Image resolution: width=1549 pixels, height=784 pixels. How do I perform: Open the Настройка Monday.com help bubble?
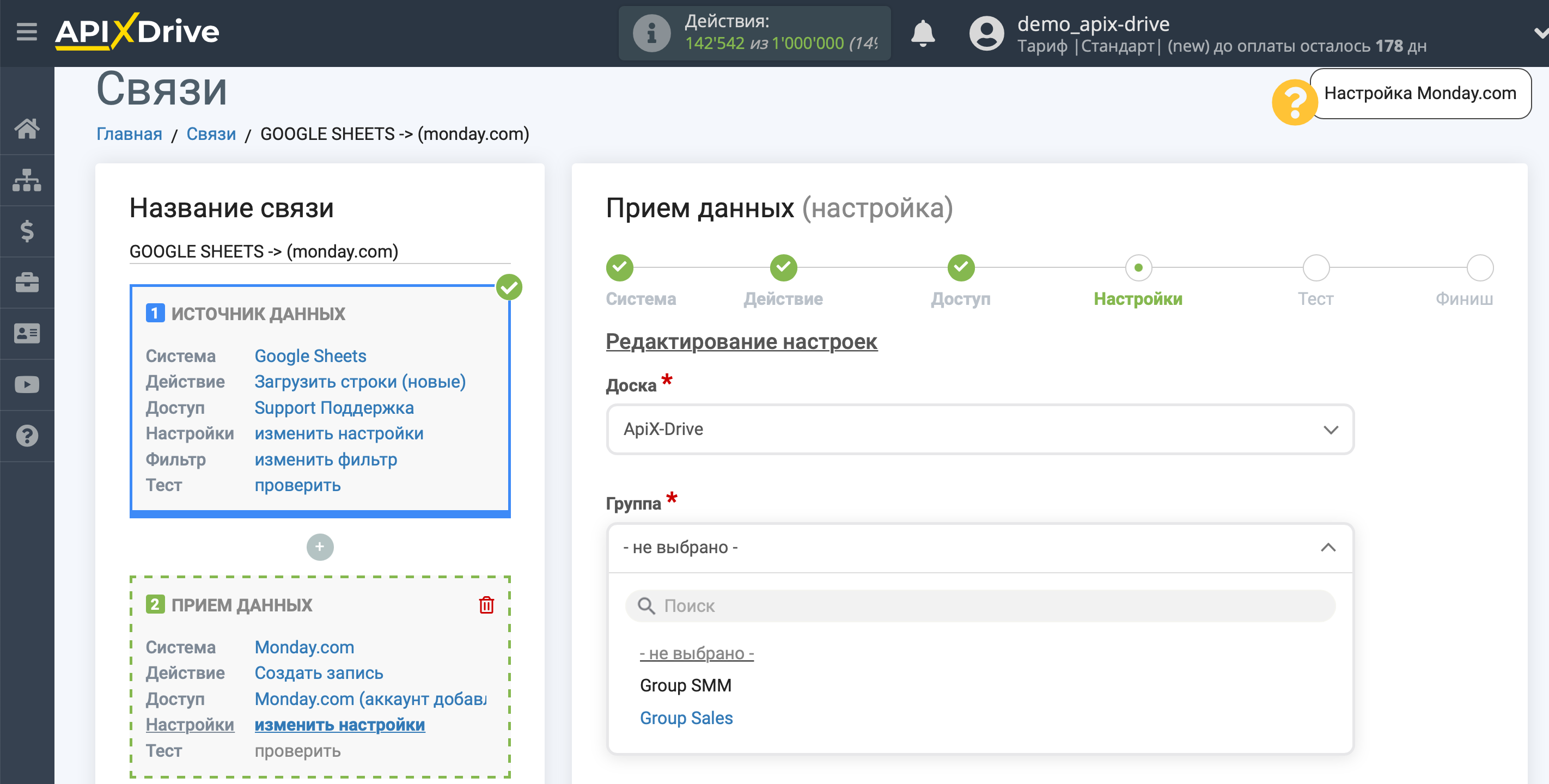(1420, 93)
